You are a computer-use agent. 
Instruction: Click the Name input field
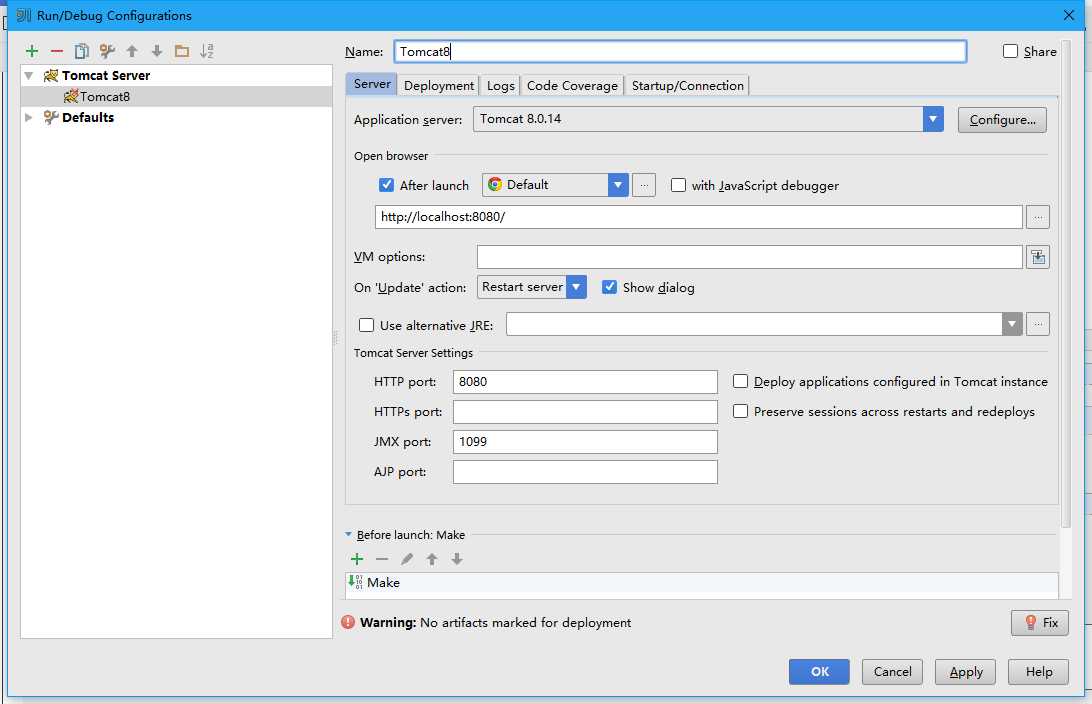pos(680,52)
